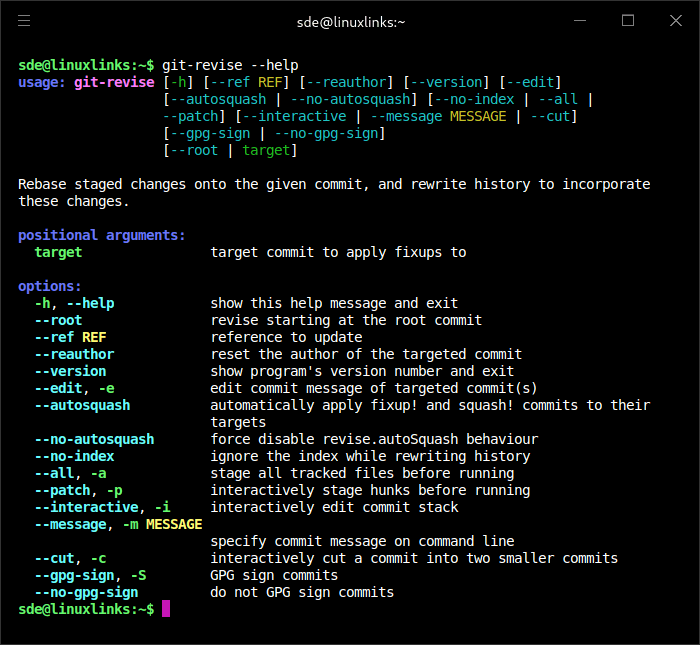Click the magenta cursor at bottom prompt
This screenshot has width=700, height=645.
pos(166,609)
